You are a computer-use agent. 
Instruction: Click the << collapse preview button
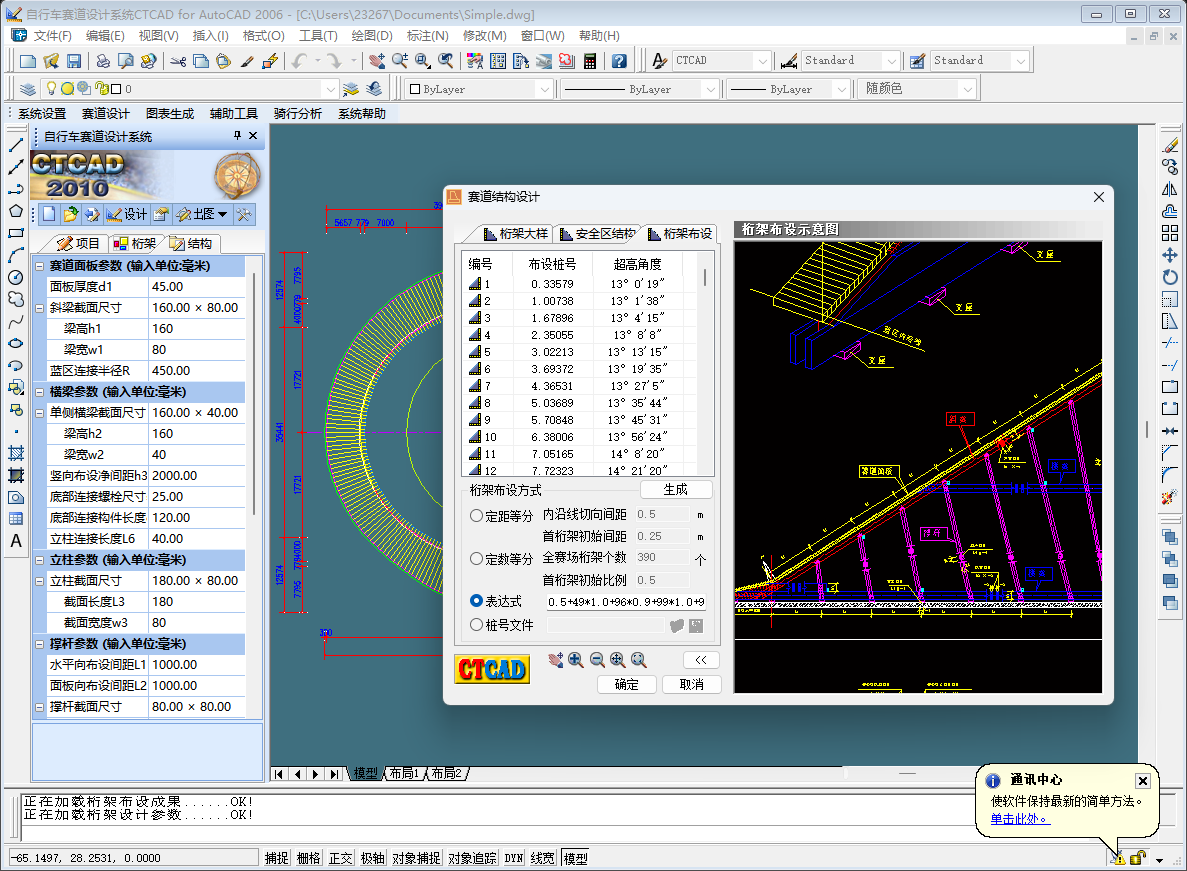701,660
